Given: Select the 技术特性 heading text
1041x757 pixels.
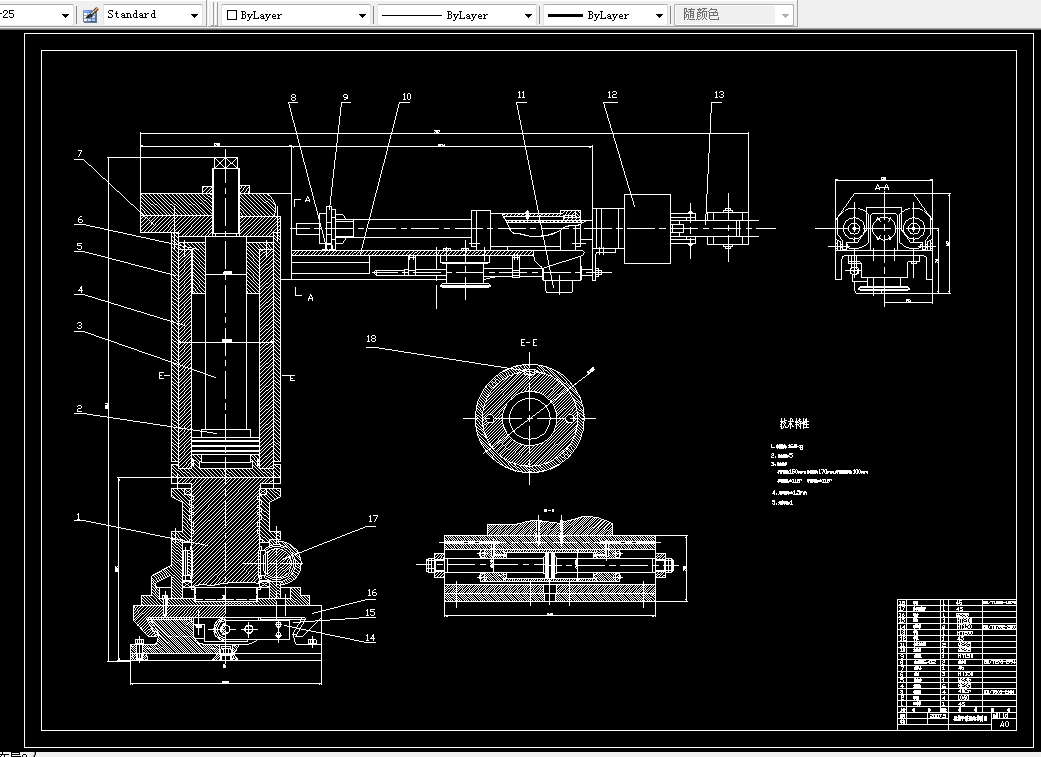Looking at the screenshot, I should tap(794, 424).
